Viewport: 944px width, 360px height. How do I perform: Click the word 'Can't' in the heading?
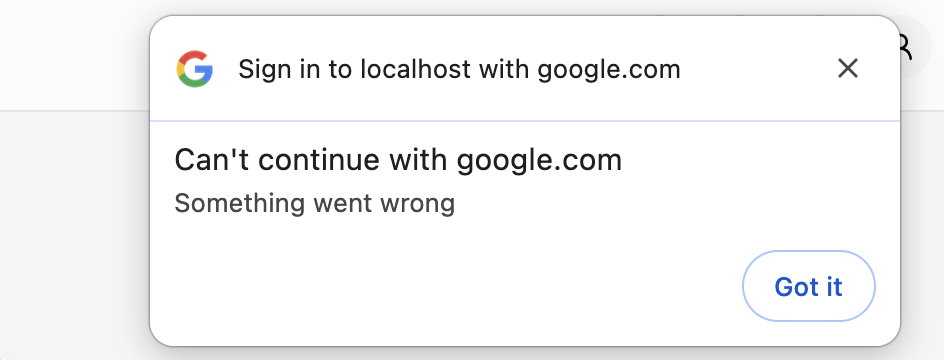pyautogui.click(x=212, y=160)
